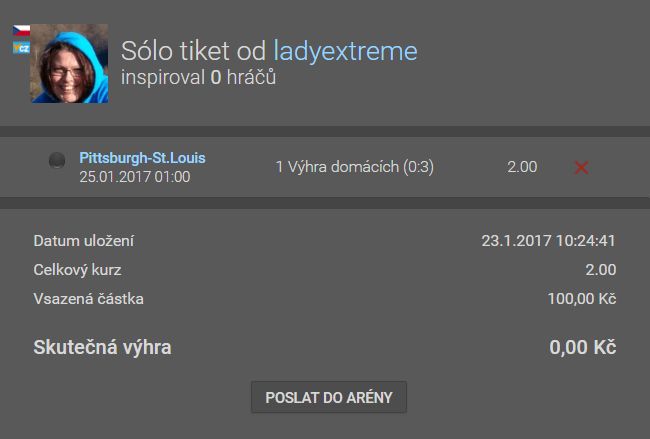The width and height of the screenshot is (650, 439).
Task: Open the Pittsburgh-St.Louis match link
Action: point(142,158)
